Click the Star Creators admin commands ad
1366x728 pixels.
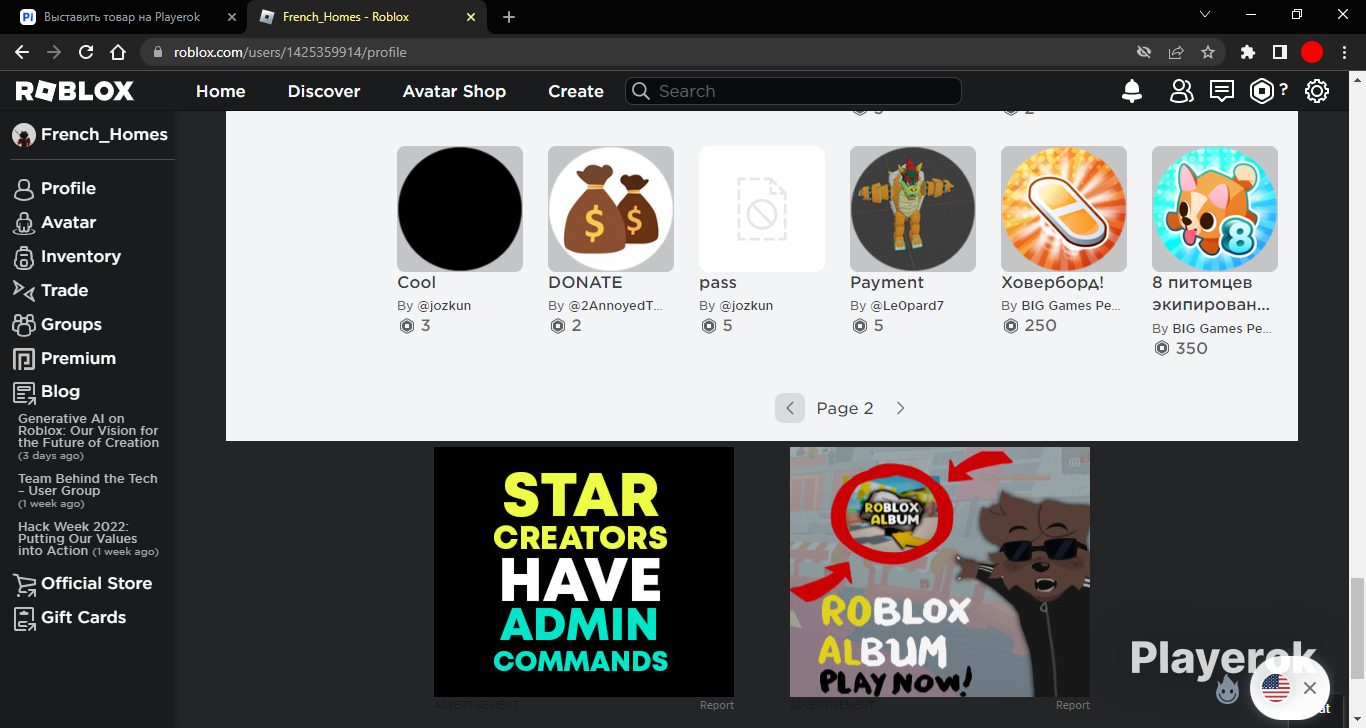[584, 572]
